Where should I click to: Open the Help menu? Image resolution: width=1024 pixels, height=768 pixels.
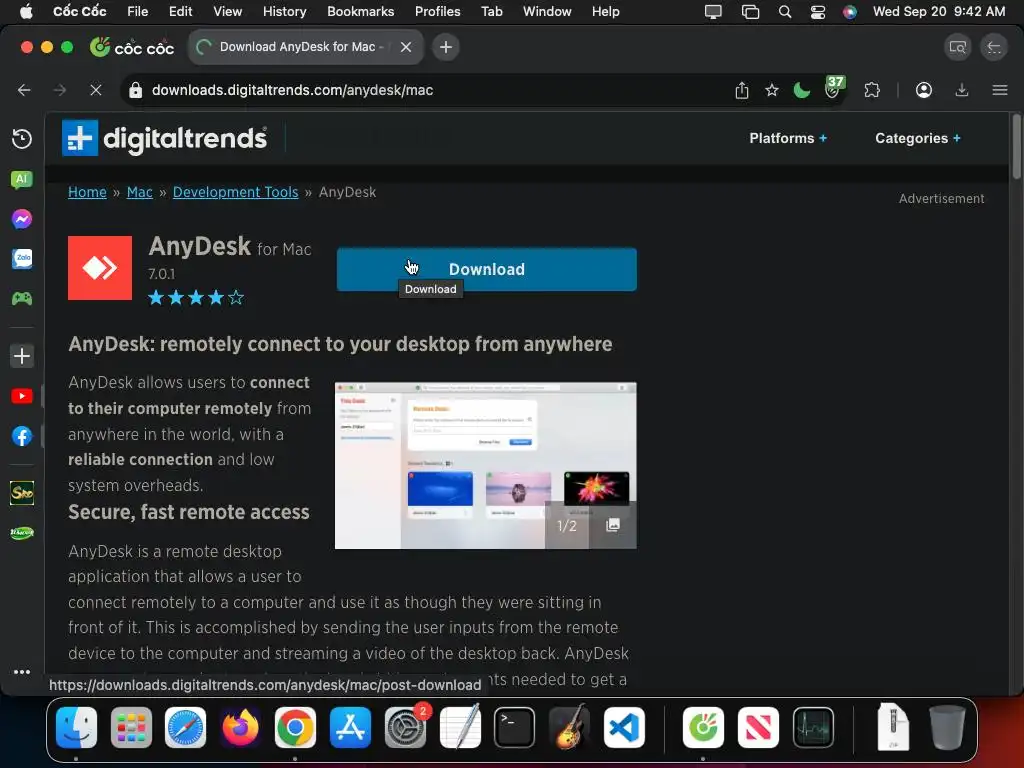pyautogui.click(x=605, y=11)
